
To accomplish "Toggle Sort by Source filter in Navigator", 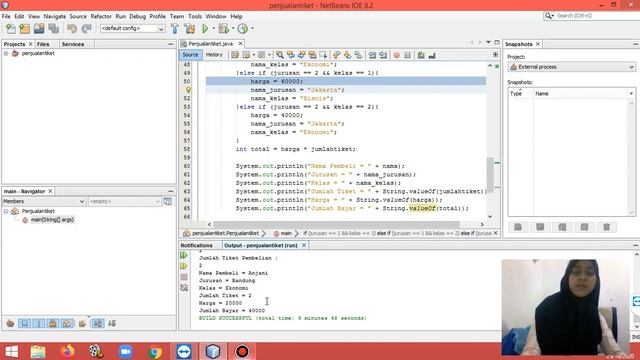I will 112,324.
